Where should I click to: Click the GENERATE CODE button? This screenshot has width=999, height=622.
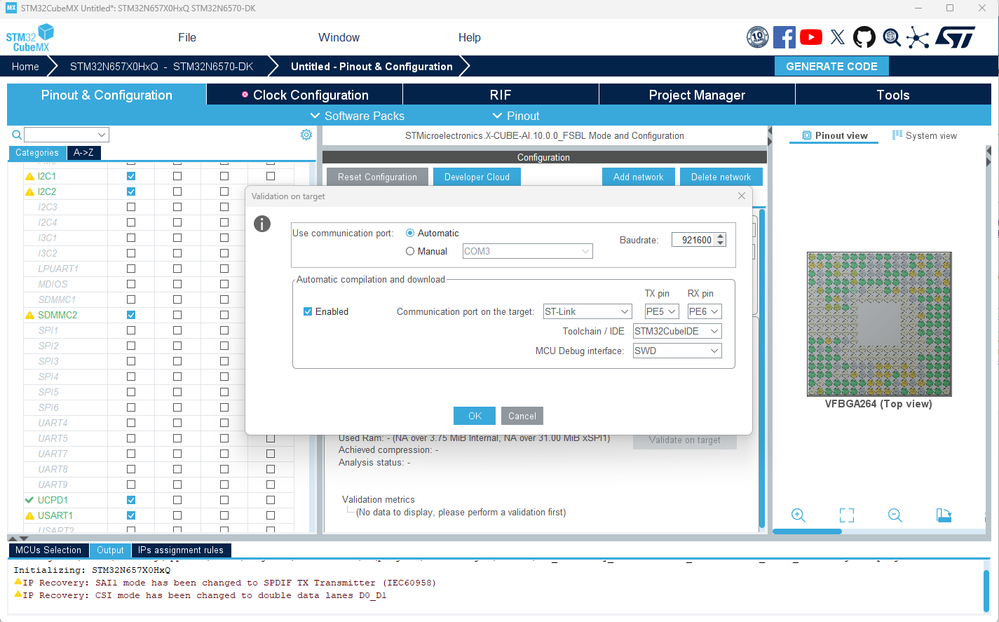(831, 66)
